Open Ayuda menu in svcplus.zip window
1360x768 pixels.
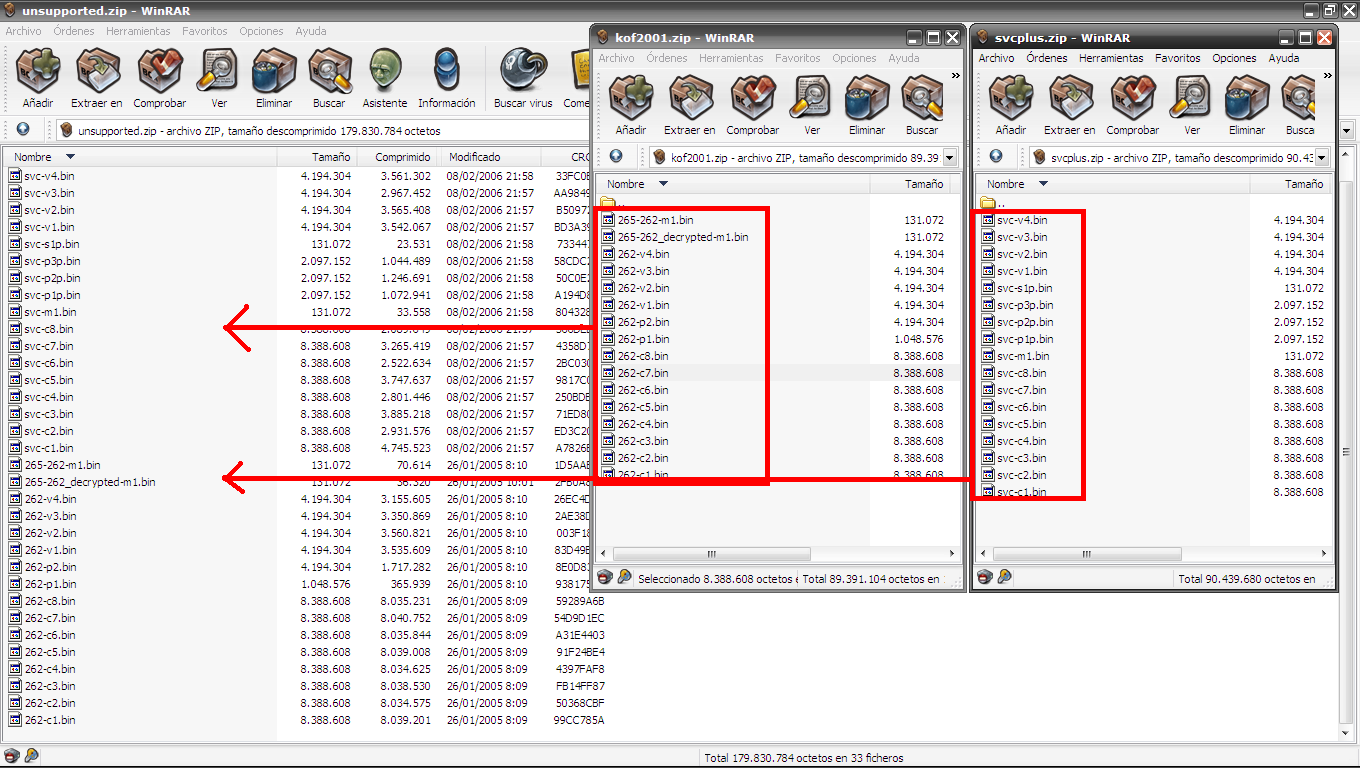coord(1284,58)
